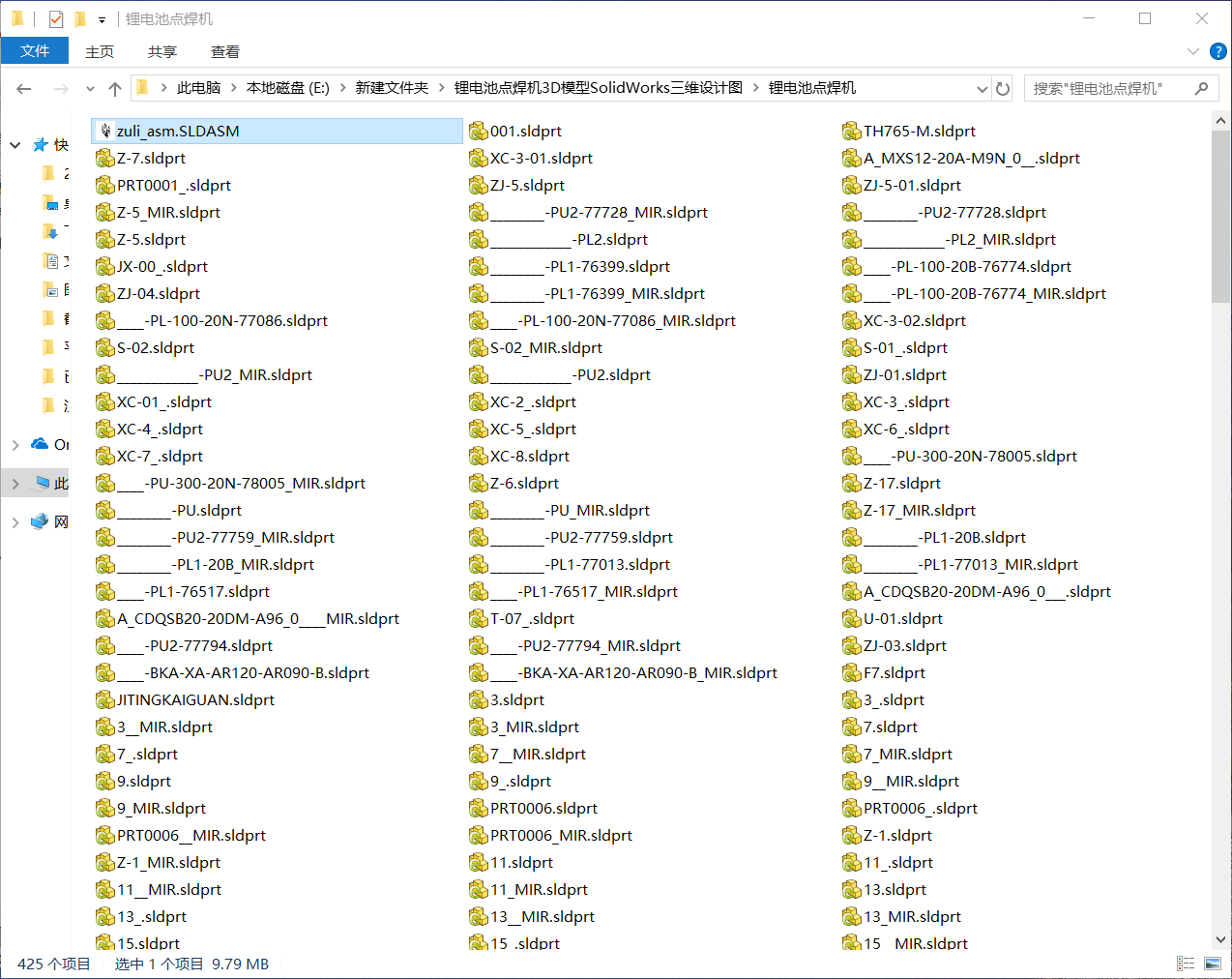Collapse the 快速访问 section in navigation pane
1232x979 pixels.
(15, 144)
